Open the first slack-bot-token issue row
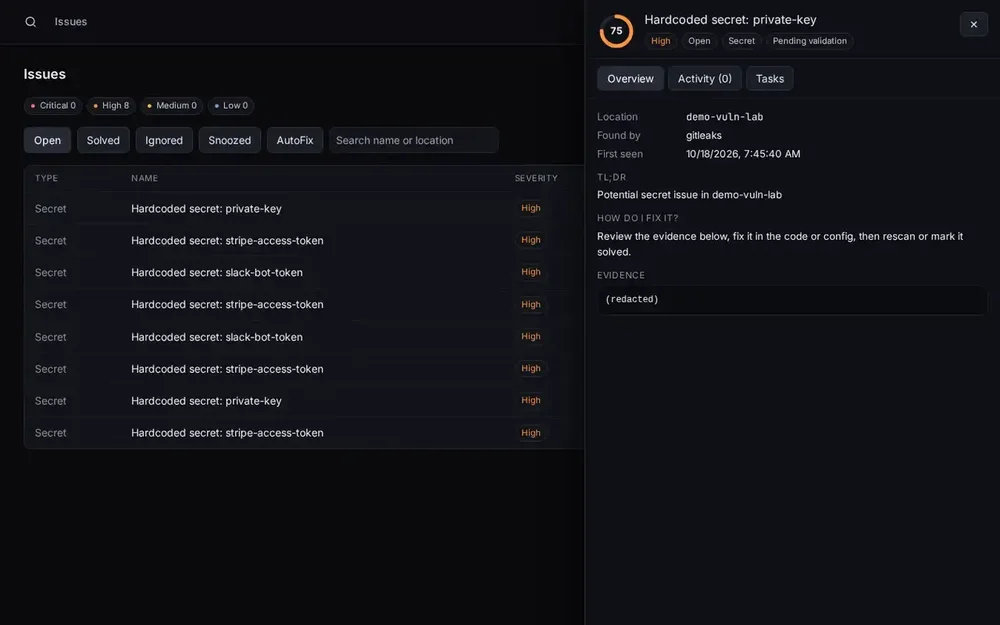The image size is (1000, 625). coord(304,272)
